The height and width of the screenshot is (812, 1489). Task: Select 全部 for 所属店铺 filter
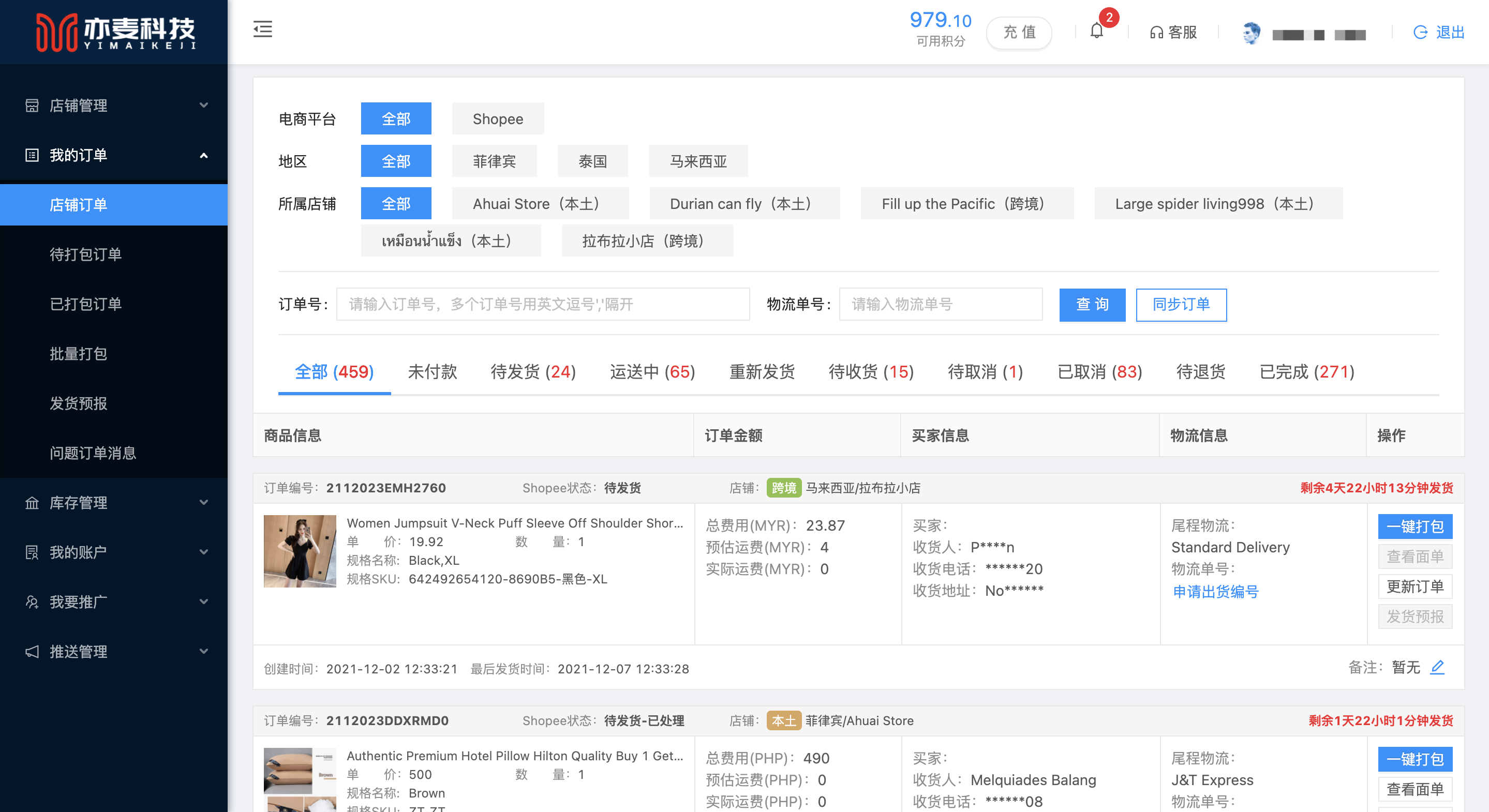point(396,203)
